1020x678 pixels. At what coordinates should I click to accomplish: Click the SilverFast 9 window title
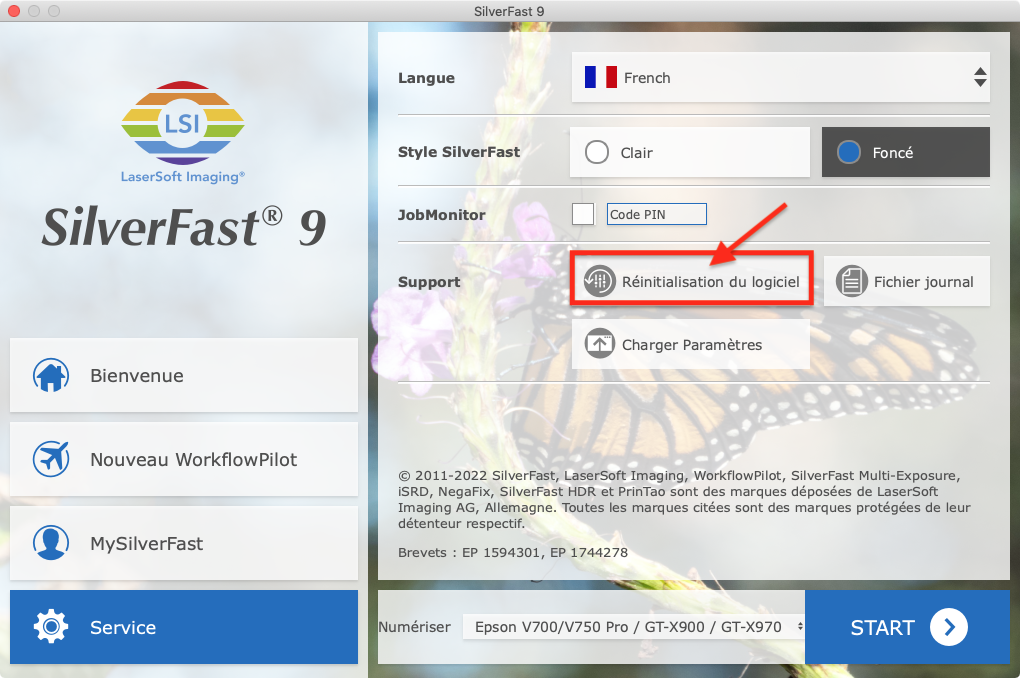[509, 11]
